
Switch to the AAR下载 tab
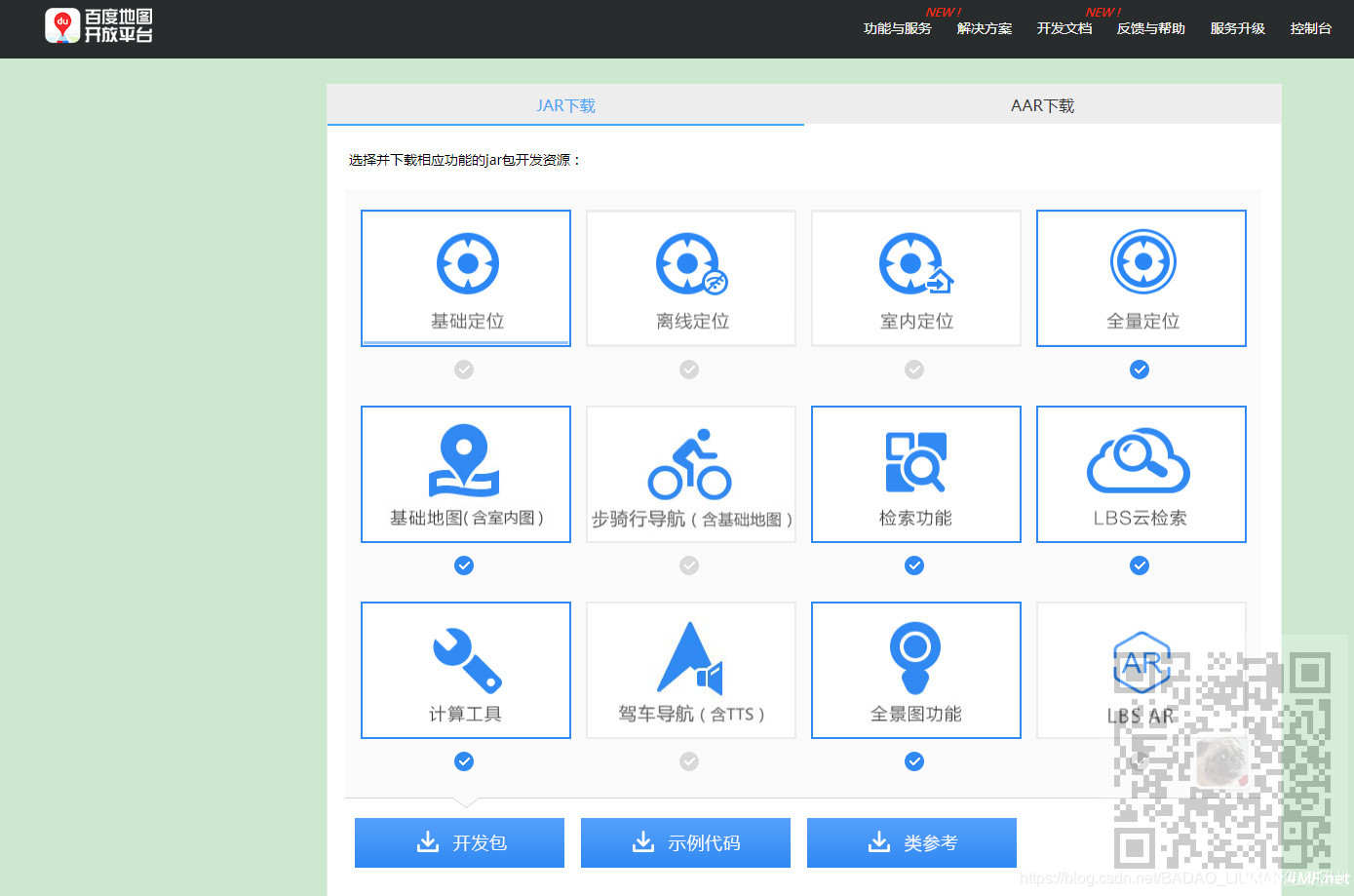(1042, 104)
